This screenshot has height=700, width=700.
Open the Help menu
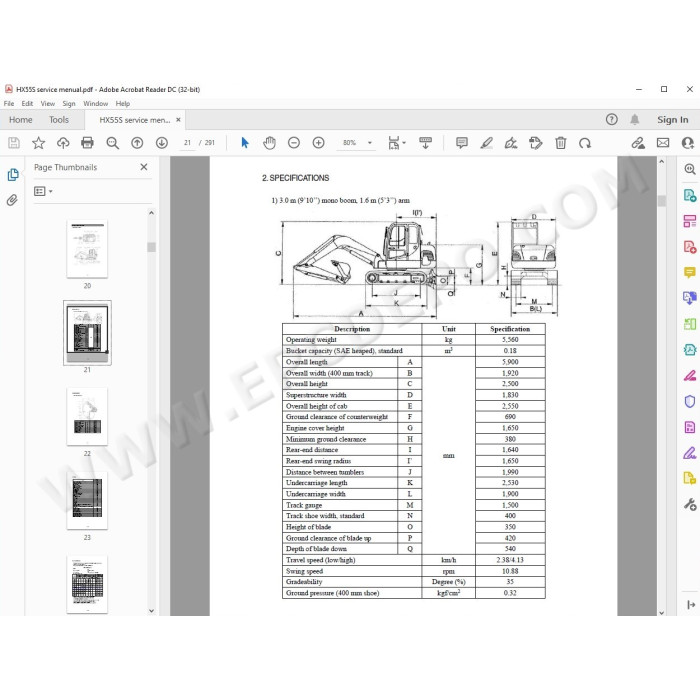click(123, 104)
